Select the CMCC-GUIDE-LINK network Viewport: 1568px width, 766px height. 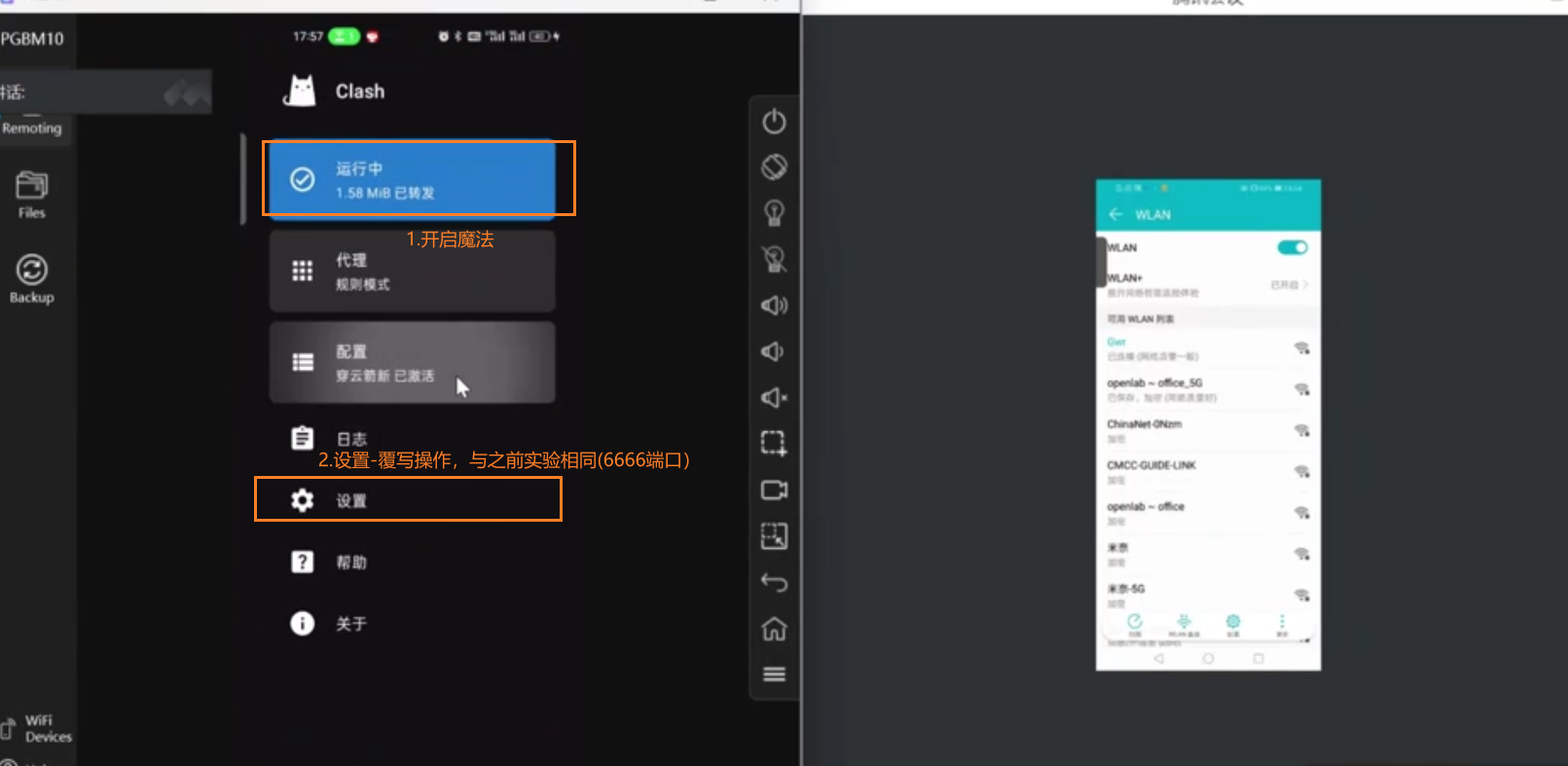click(x=1208, y=472)
